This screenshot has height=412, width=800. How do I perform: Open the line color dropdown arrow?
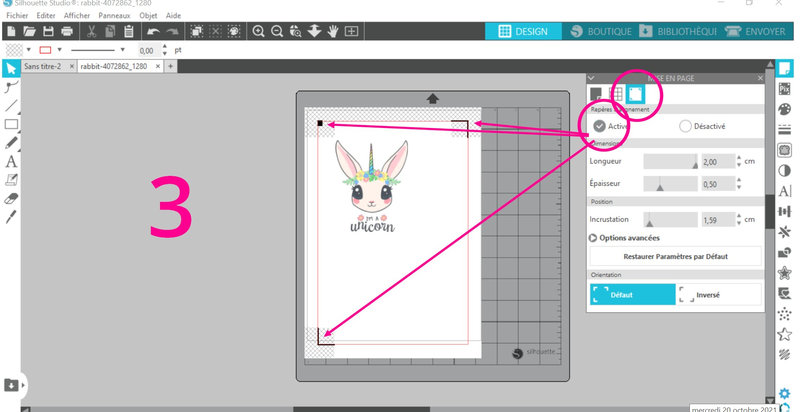click(x=61, y=50)
